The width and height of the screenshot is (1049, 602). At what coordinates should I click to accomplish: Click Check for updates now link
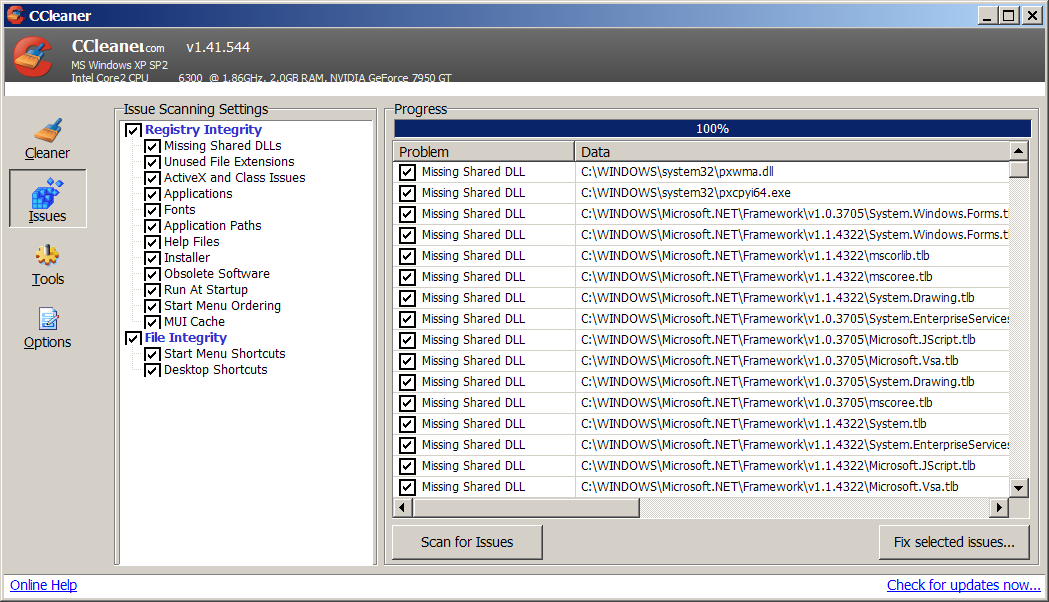(963, 585)
